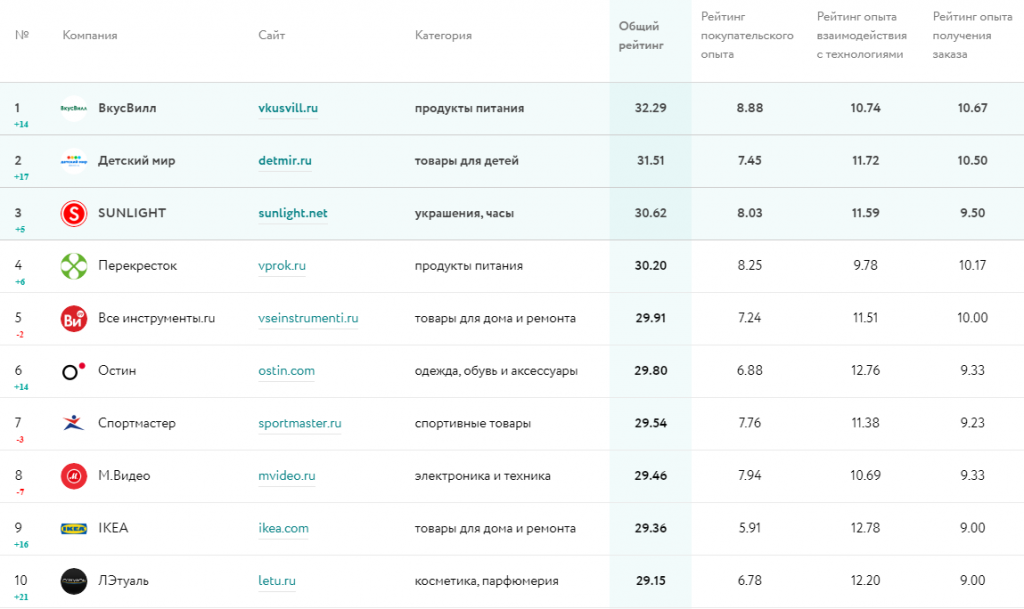1024x609 pixels.
Task: Open the detmir.ru site link
Action: pos(285,161)
